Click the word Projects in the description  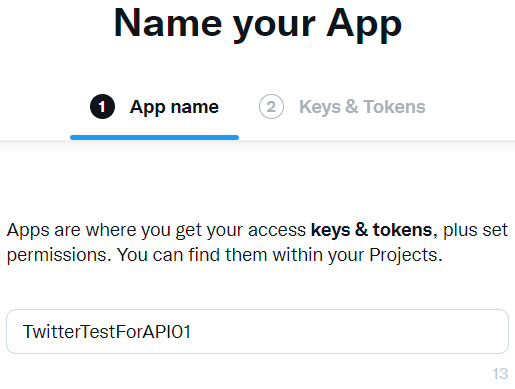click(403, 255)
